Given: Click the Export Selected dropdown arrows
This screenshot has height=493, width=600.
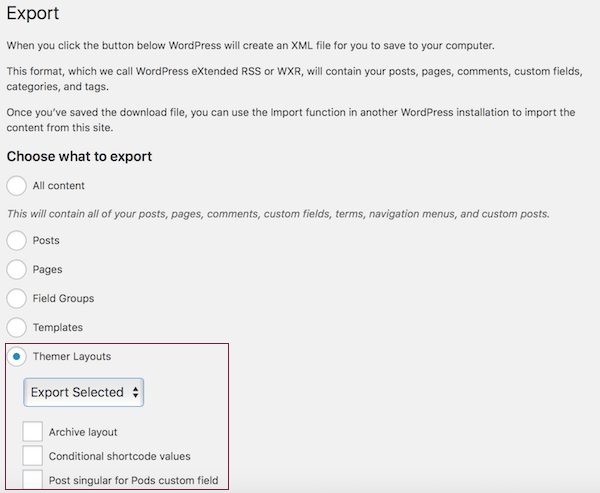Looking at the screenshot, I should click(x=135, y=392).
